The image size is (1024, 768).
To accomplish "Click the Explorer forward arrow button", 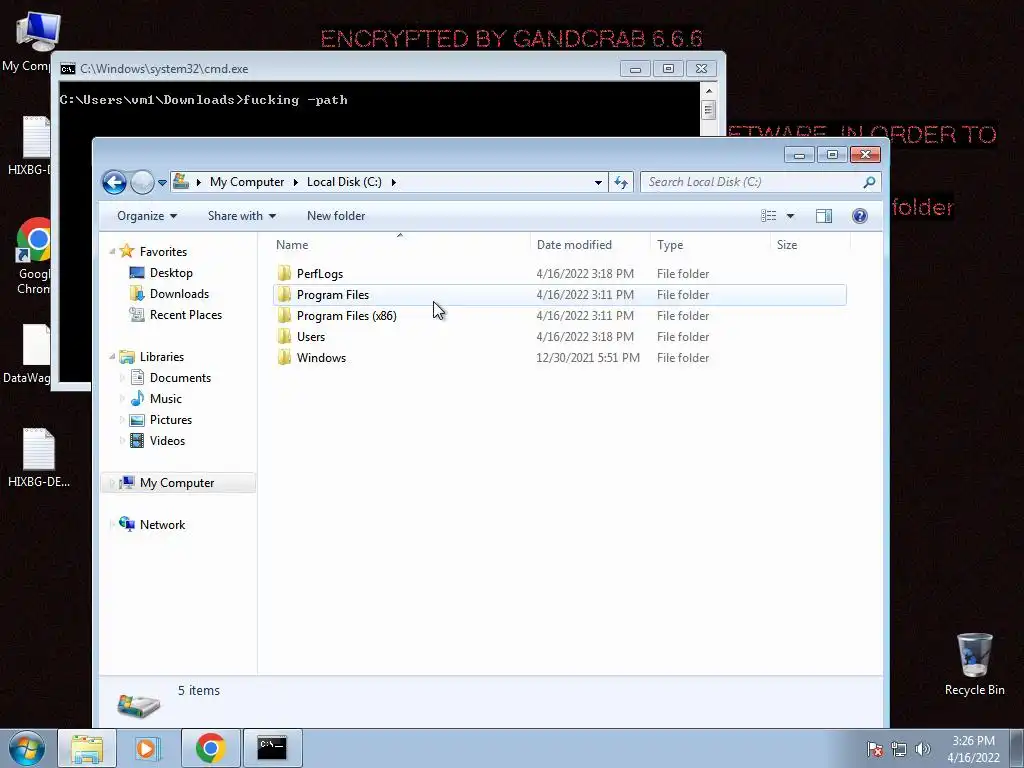I will 142,182.
